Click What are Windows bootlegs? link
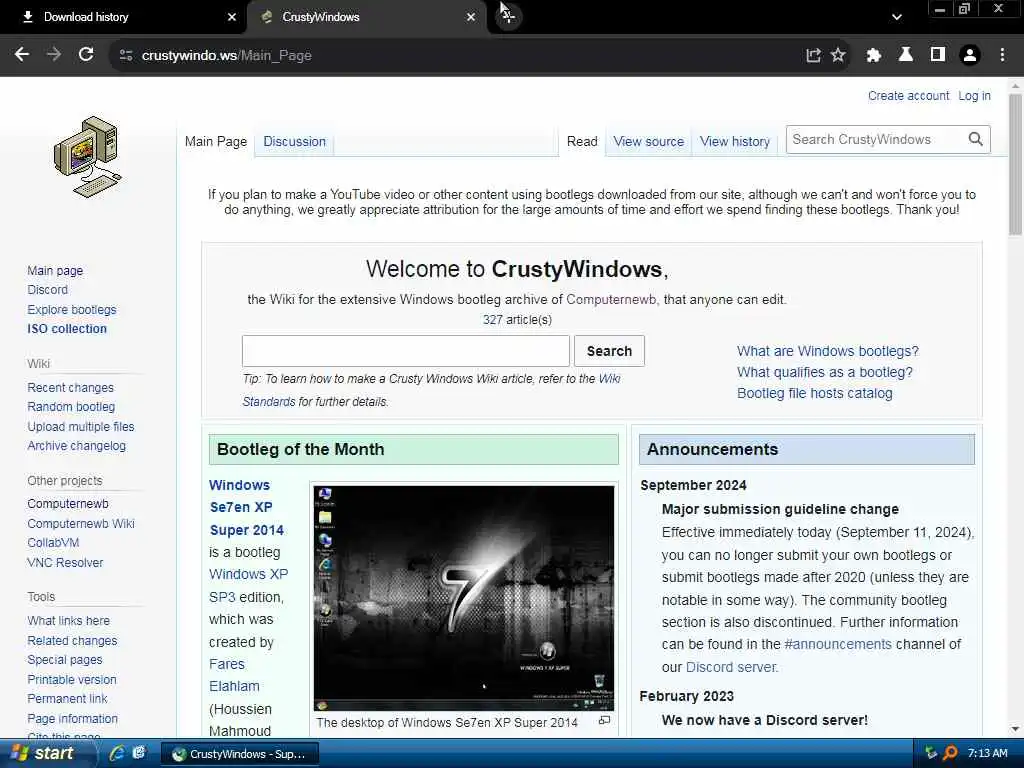Image resolution: width=1024 pixels, height=768 pixels. tap(827, 351)
